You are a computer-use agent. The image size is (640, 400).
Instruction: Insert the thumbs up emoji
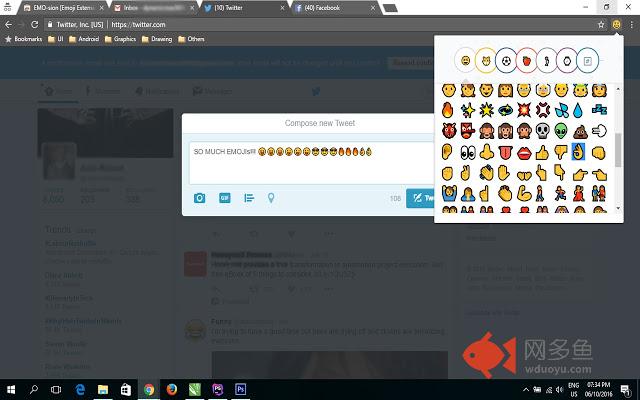[x=542, y=152]
